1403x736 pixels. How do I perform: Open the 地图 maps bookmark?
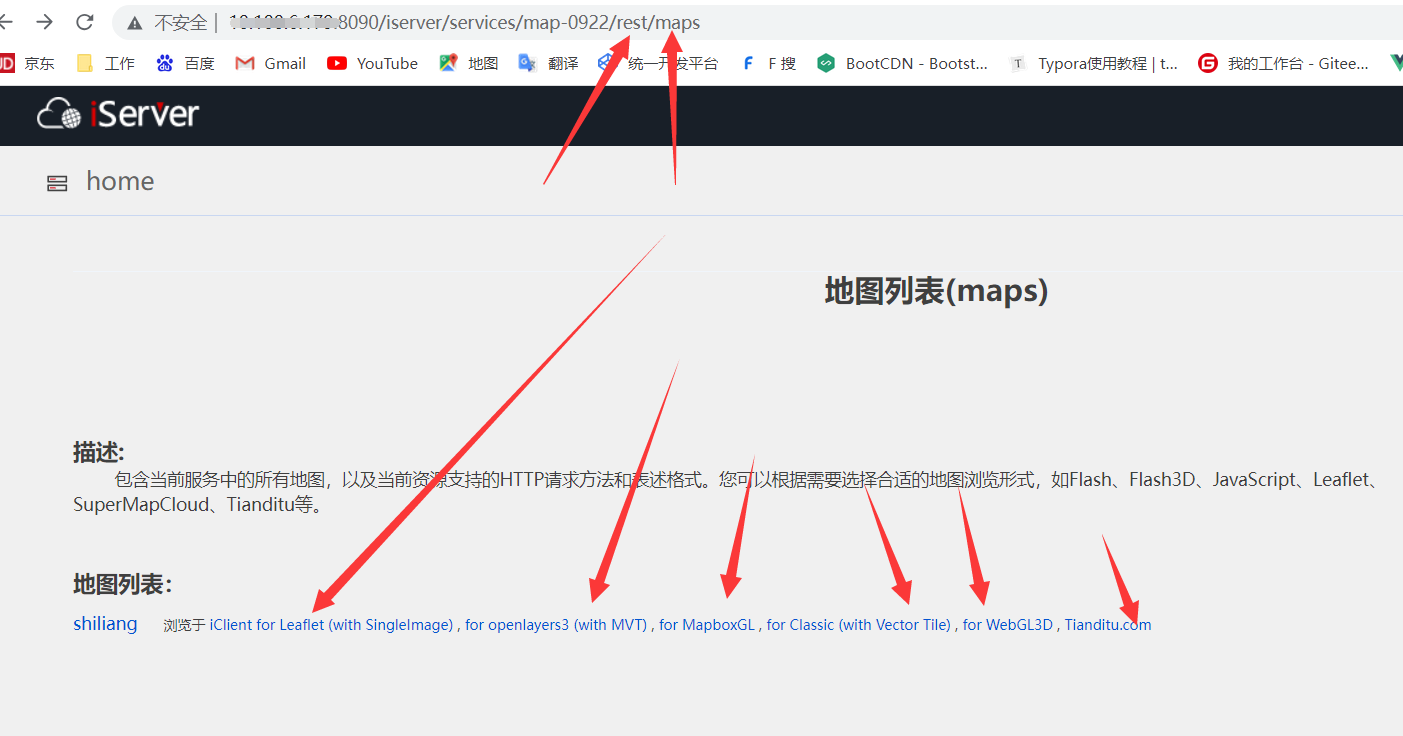[x=469, y=63]
